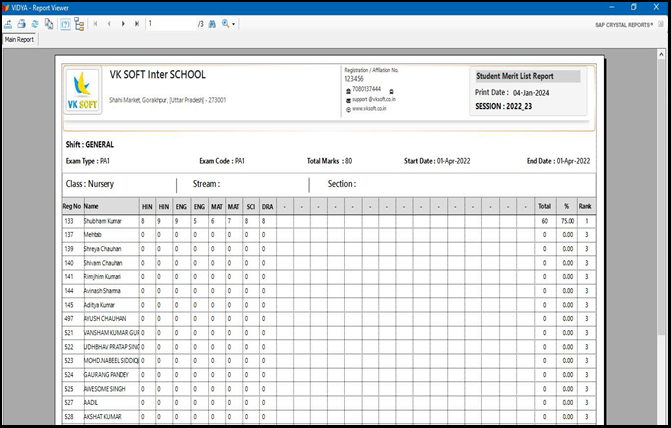Click the Copy icon in toolbar

[x=49, y=24]
